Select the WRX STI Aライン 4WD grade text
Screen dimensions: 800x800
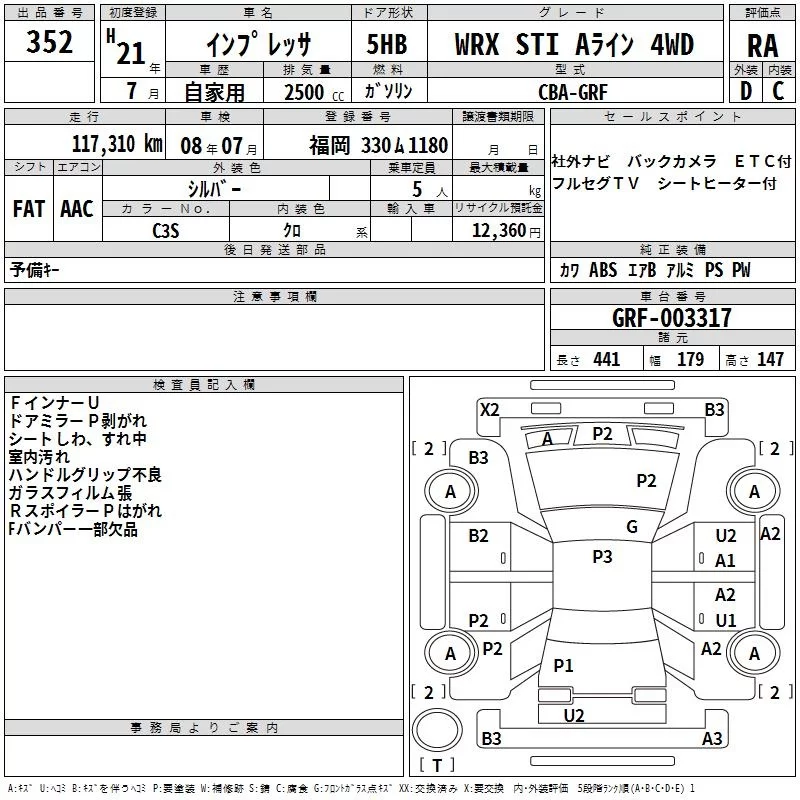(x=573, y=45)
